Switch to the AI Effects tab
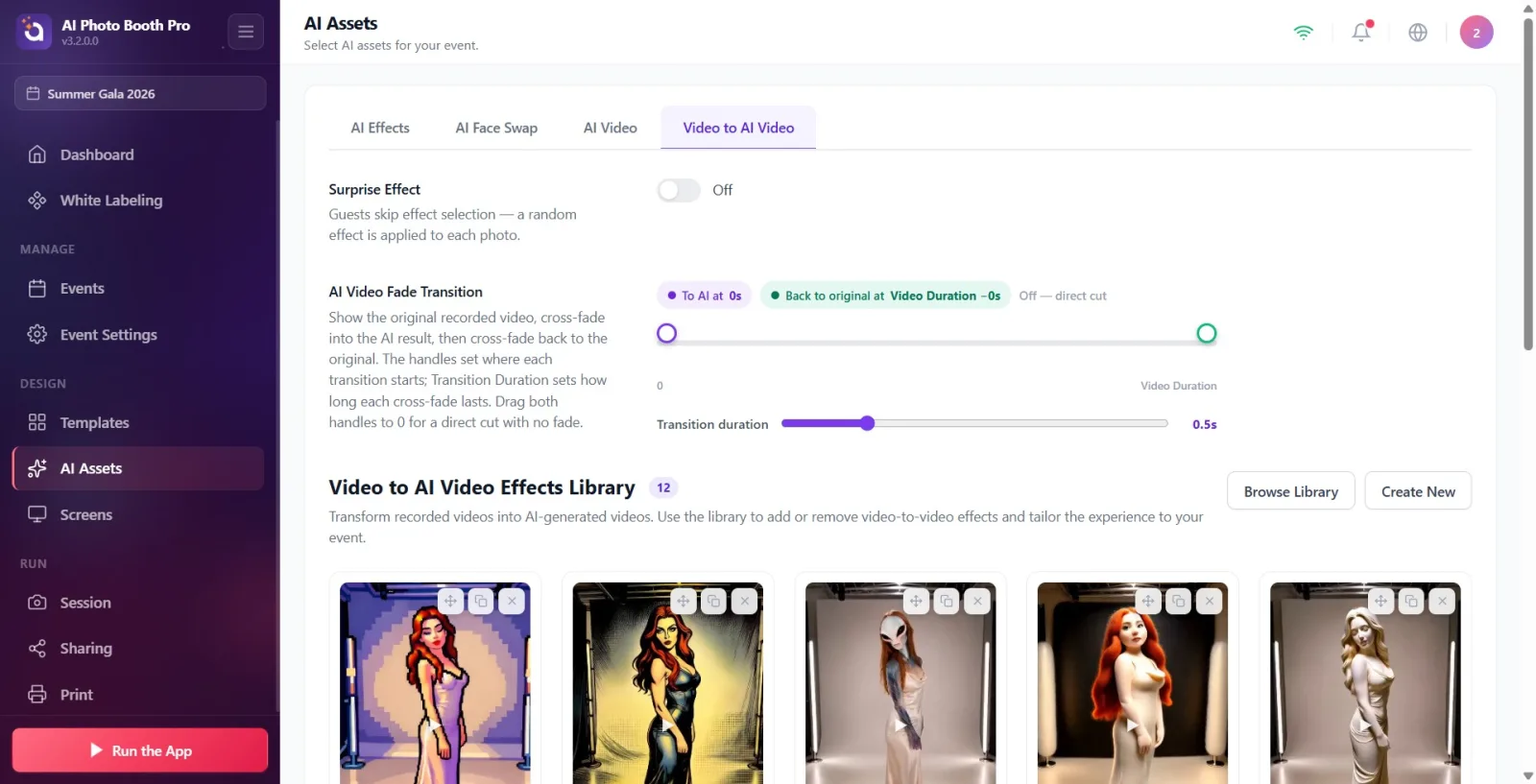 coord(380,128)
